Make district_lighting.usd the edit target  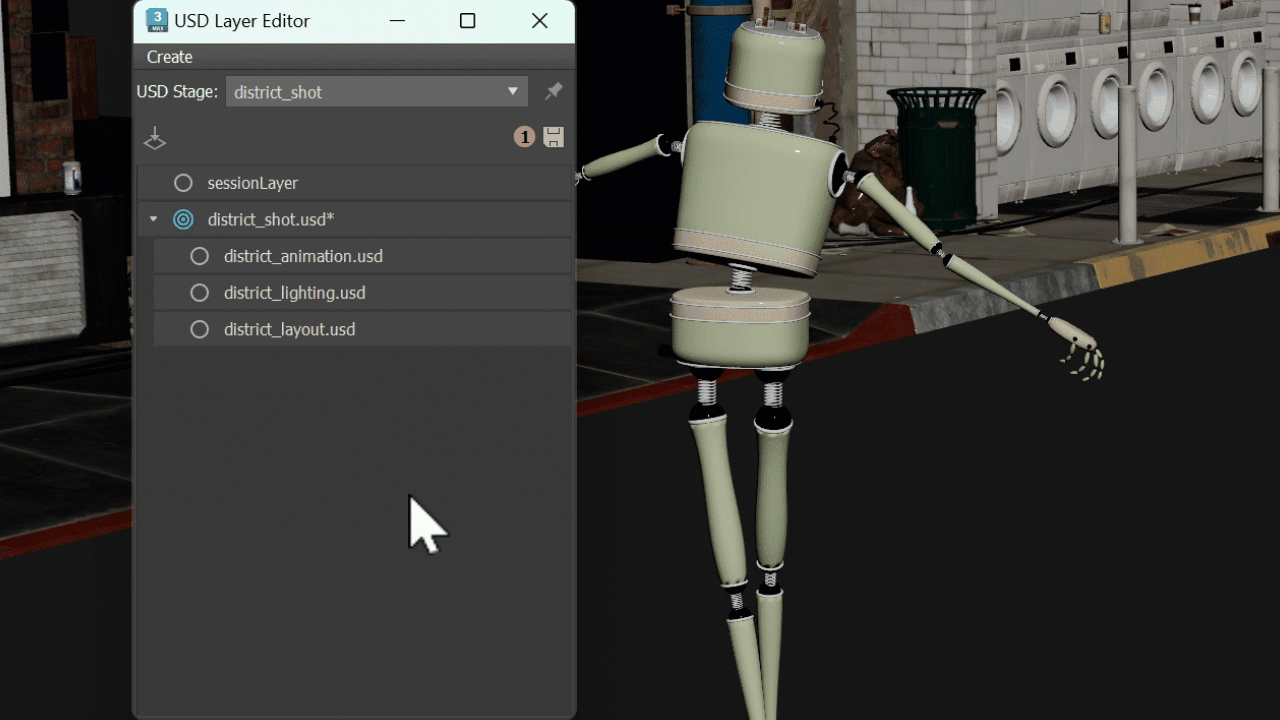200,293
